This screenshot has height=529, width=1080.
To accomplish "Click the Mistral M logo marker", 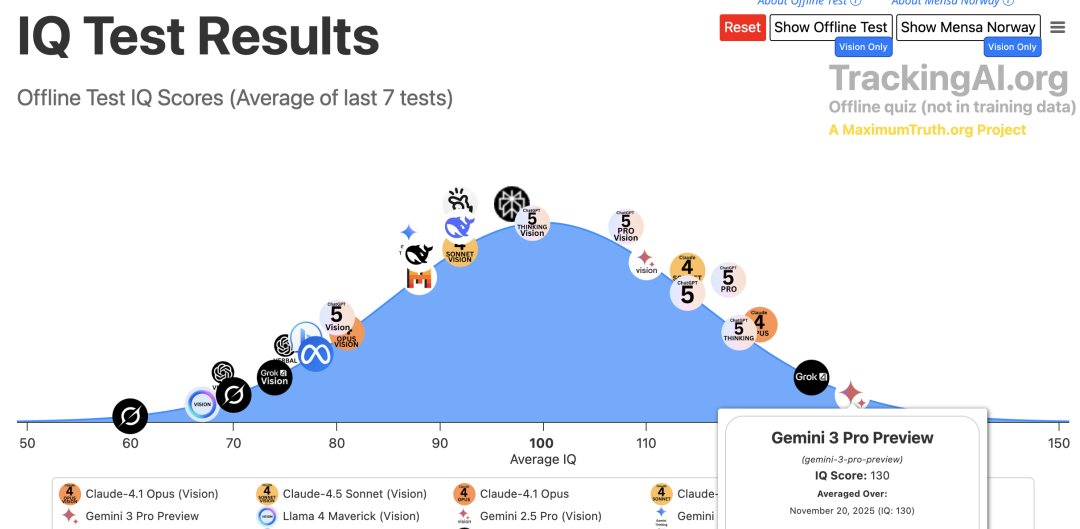I will (419, 278).
